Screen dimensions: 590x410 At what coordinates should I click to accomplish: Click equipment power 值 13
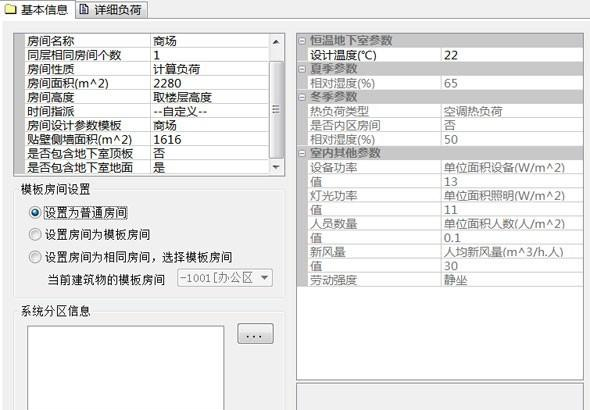pyautogui.click(x=512, y=182)
